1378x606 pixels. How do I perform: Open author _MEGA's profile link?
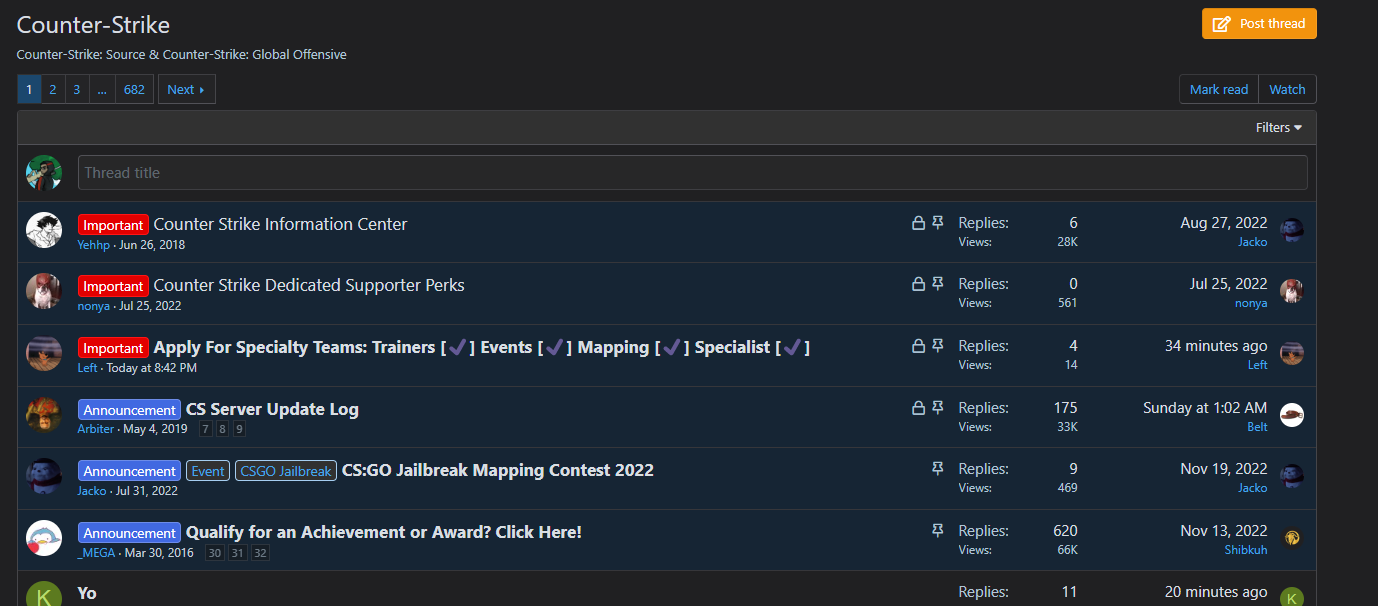coord(97,553)
